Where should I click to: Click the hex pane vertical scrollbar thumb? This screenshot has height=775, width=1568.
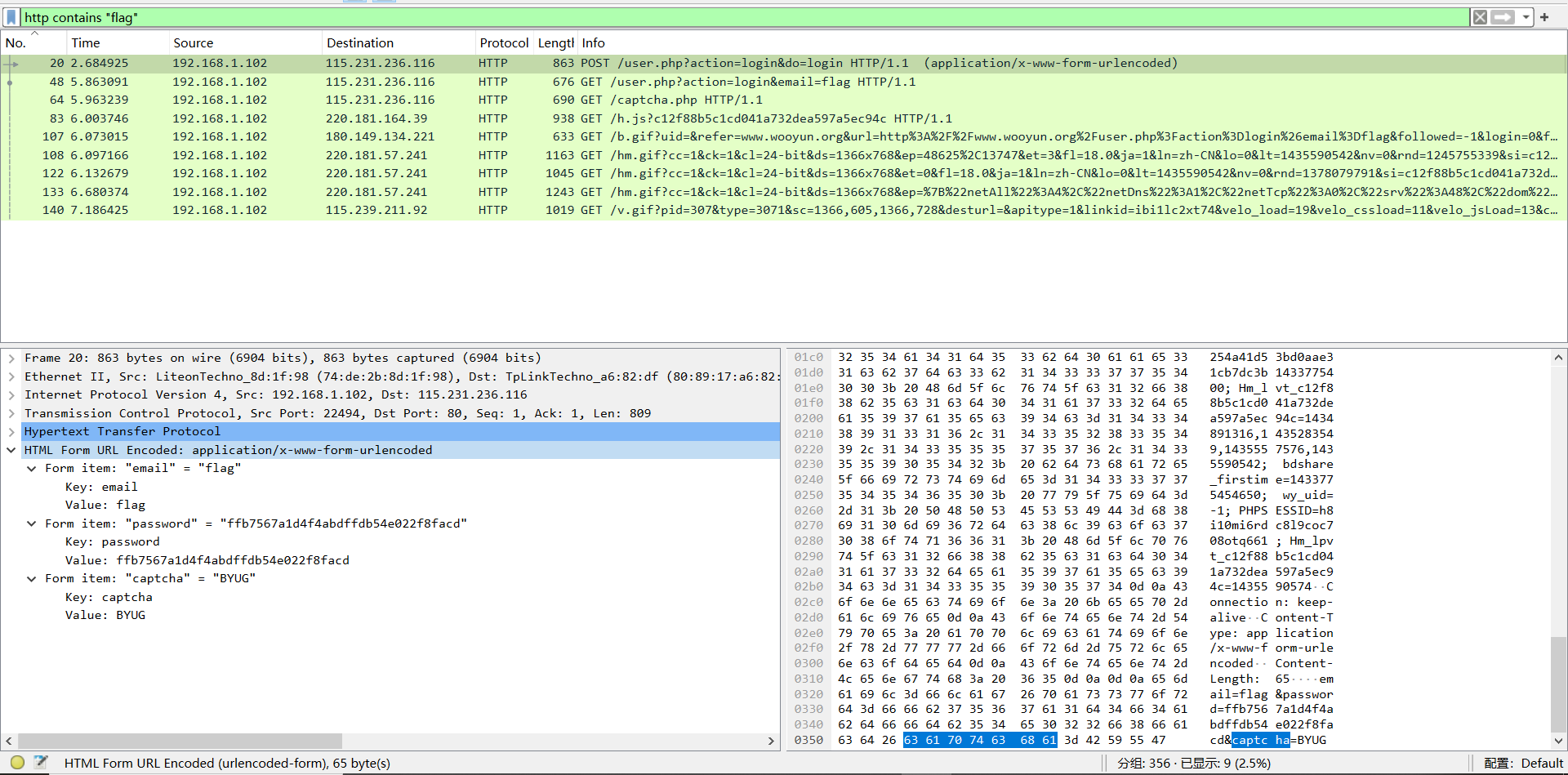(1558, 684)
